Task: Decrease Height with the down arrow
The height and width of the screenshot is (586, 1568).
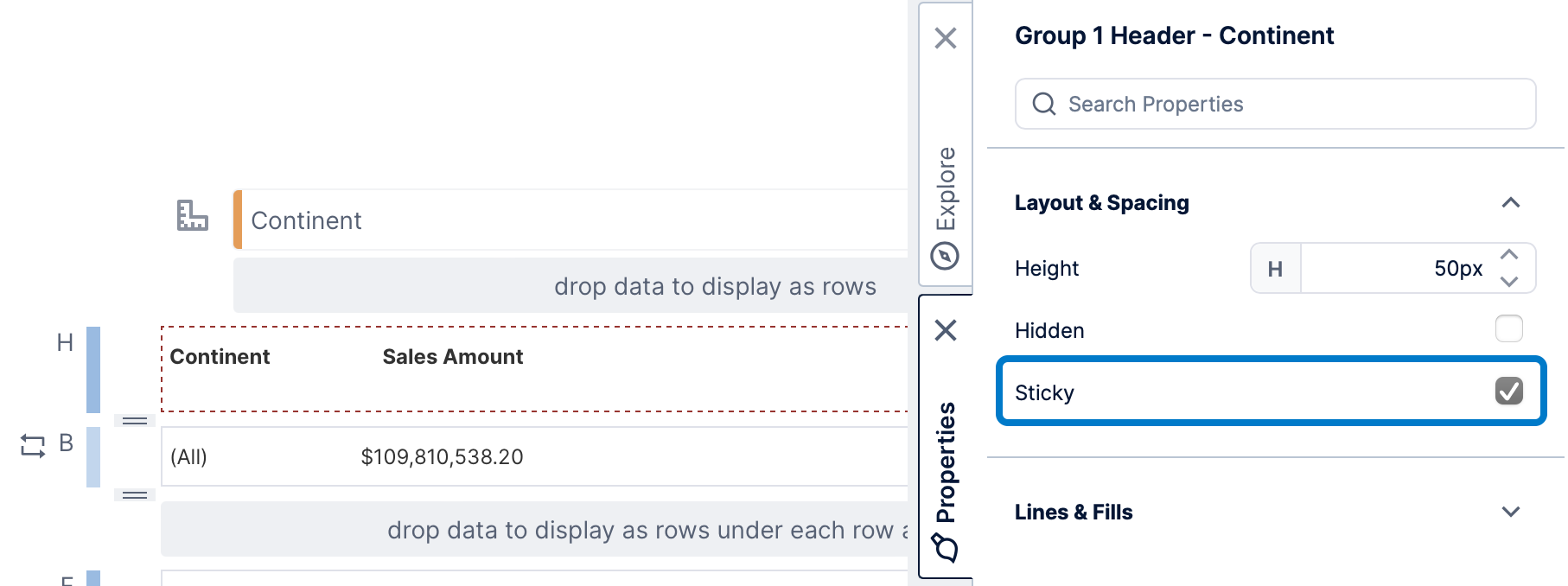Action: (1509, 282)
